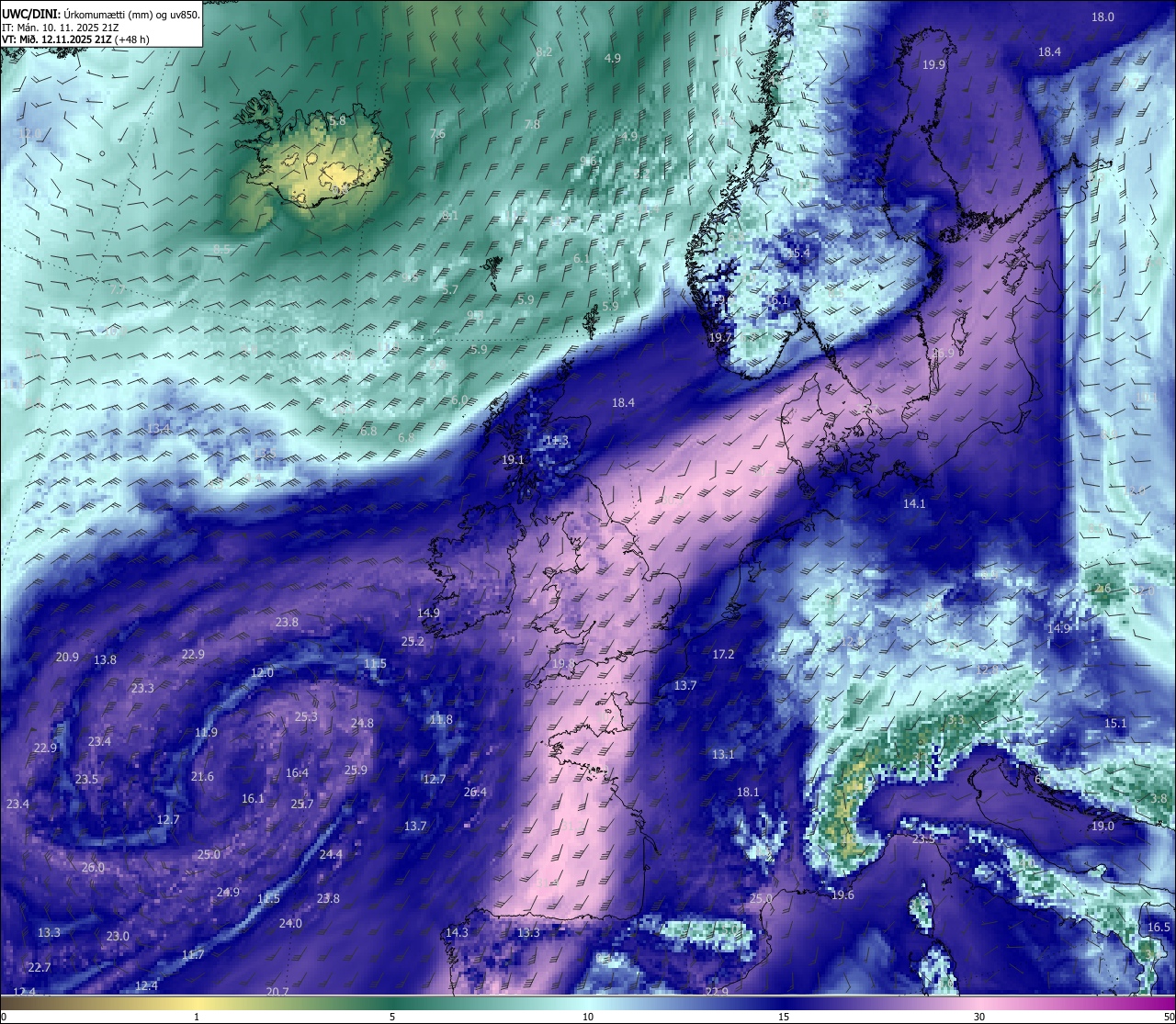Click the 19.6 value over the Mediterranean
Screen dimensions: 1176x1024
[x=842, y=895]
